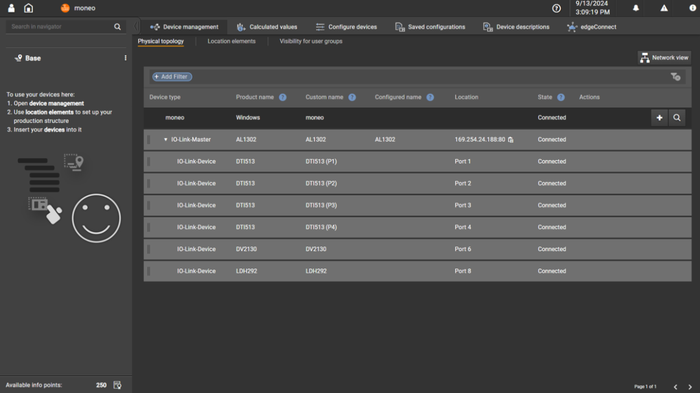Click the Location column header

tap(466, 97)
